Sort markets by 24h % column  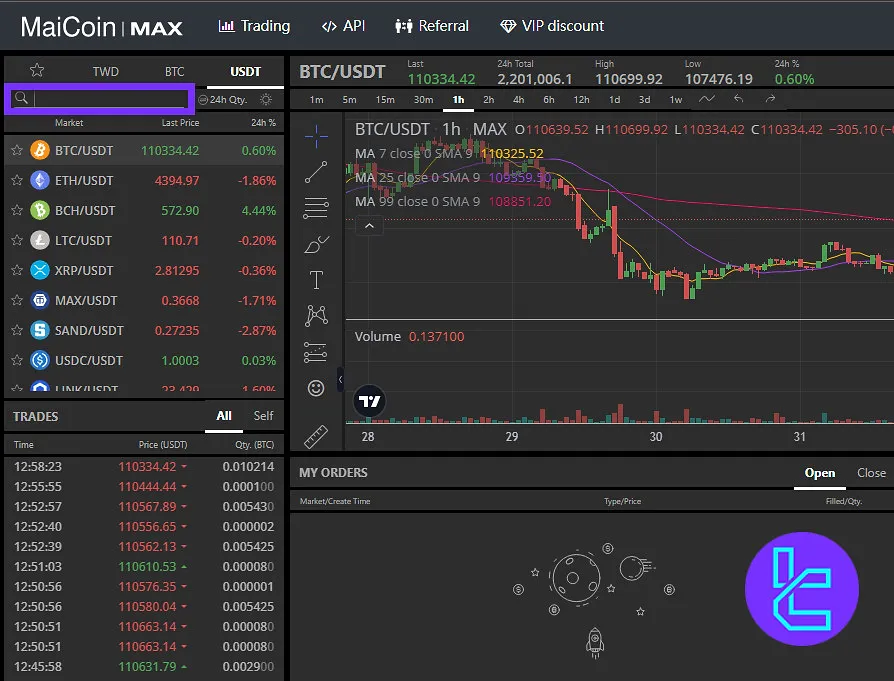(x=263, y=123)
